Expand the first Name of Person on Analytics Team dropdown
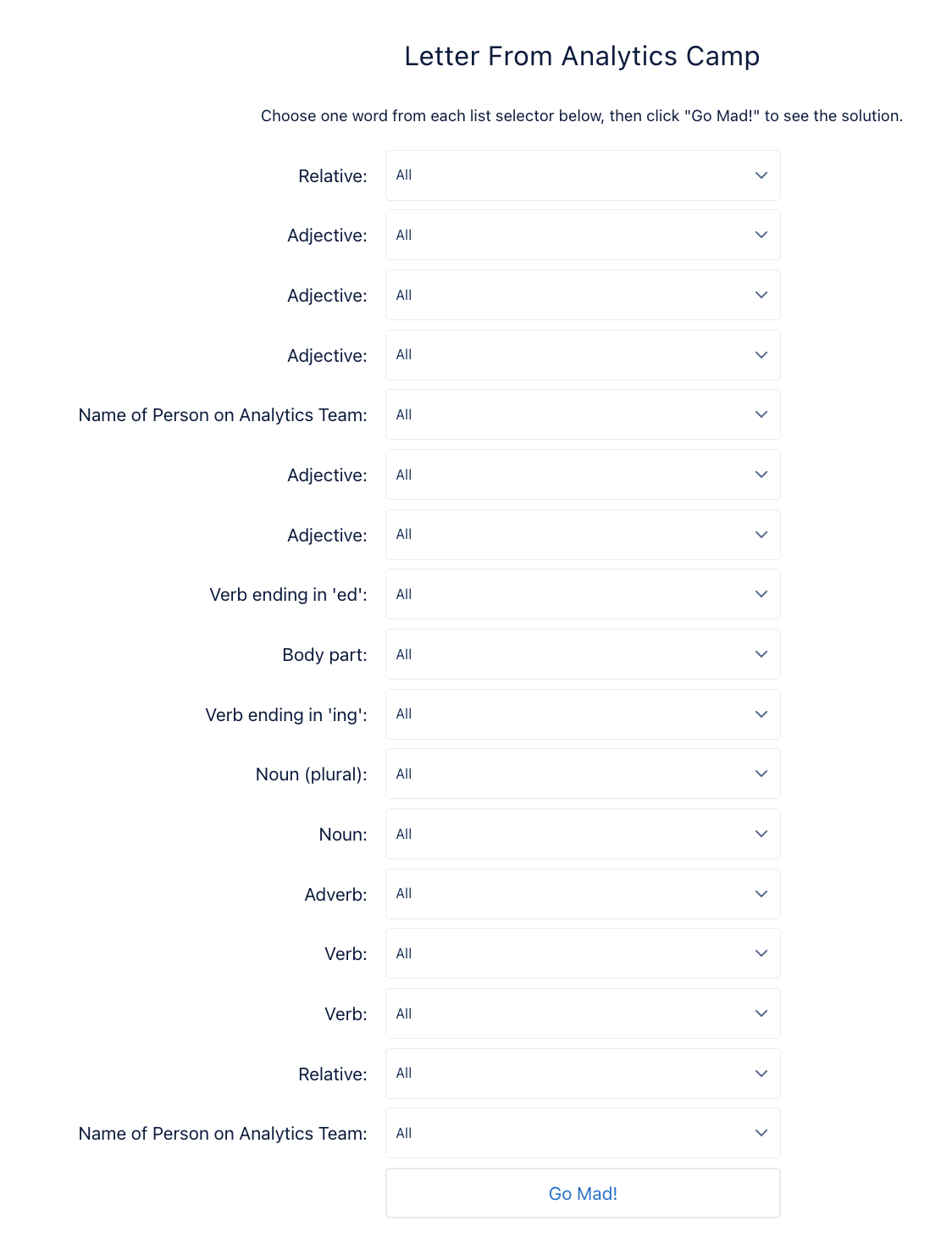This screenshot has width=952, height=1249. pyautogui.click(x=582, y=414)
